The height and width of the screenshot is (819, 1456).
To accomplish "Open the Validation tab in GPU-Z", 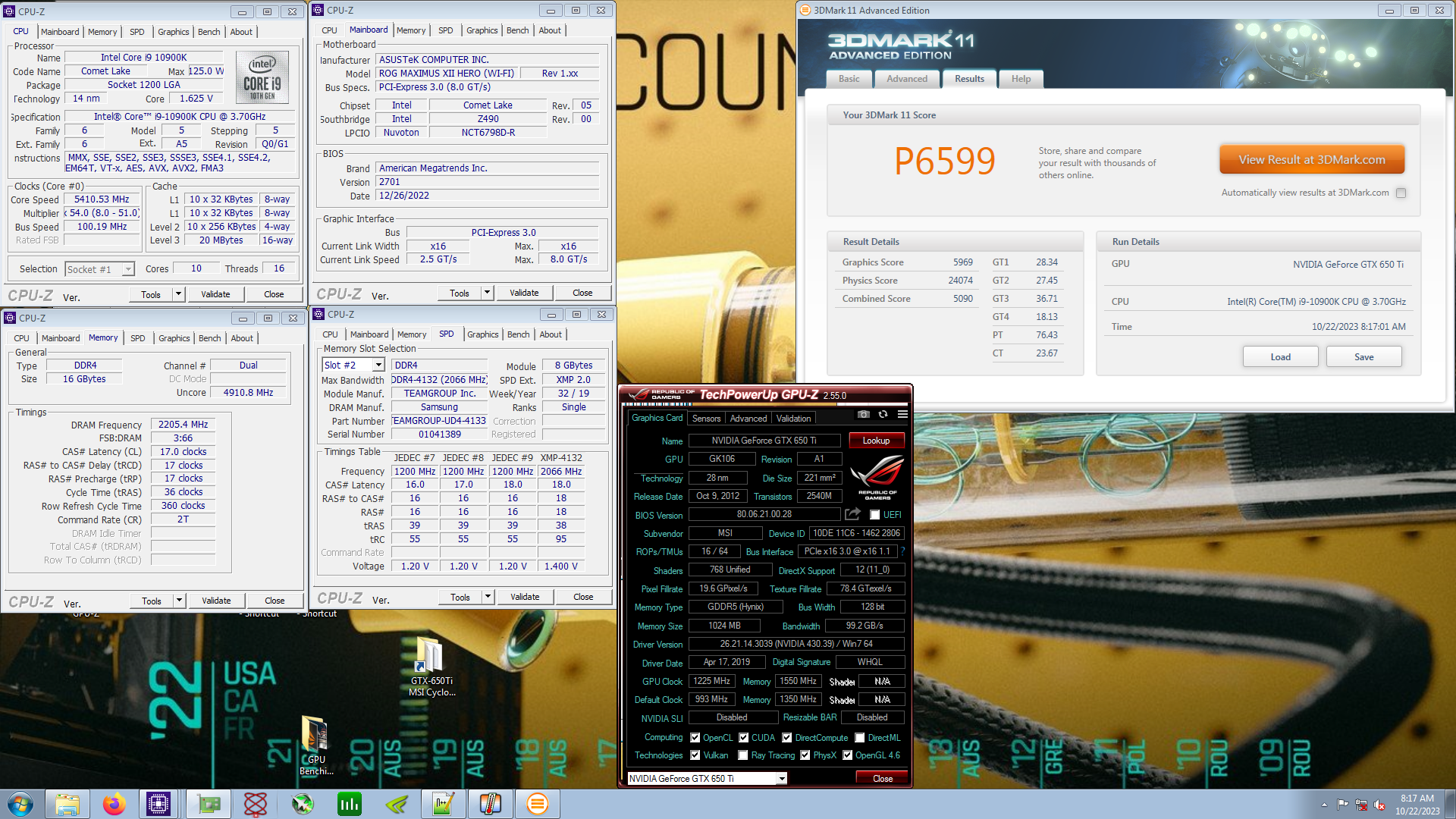I will [793, 419].
